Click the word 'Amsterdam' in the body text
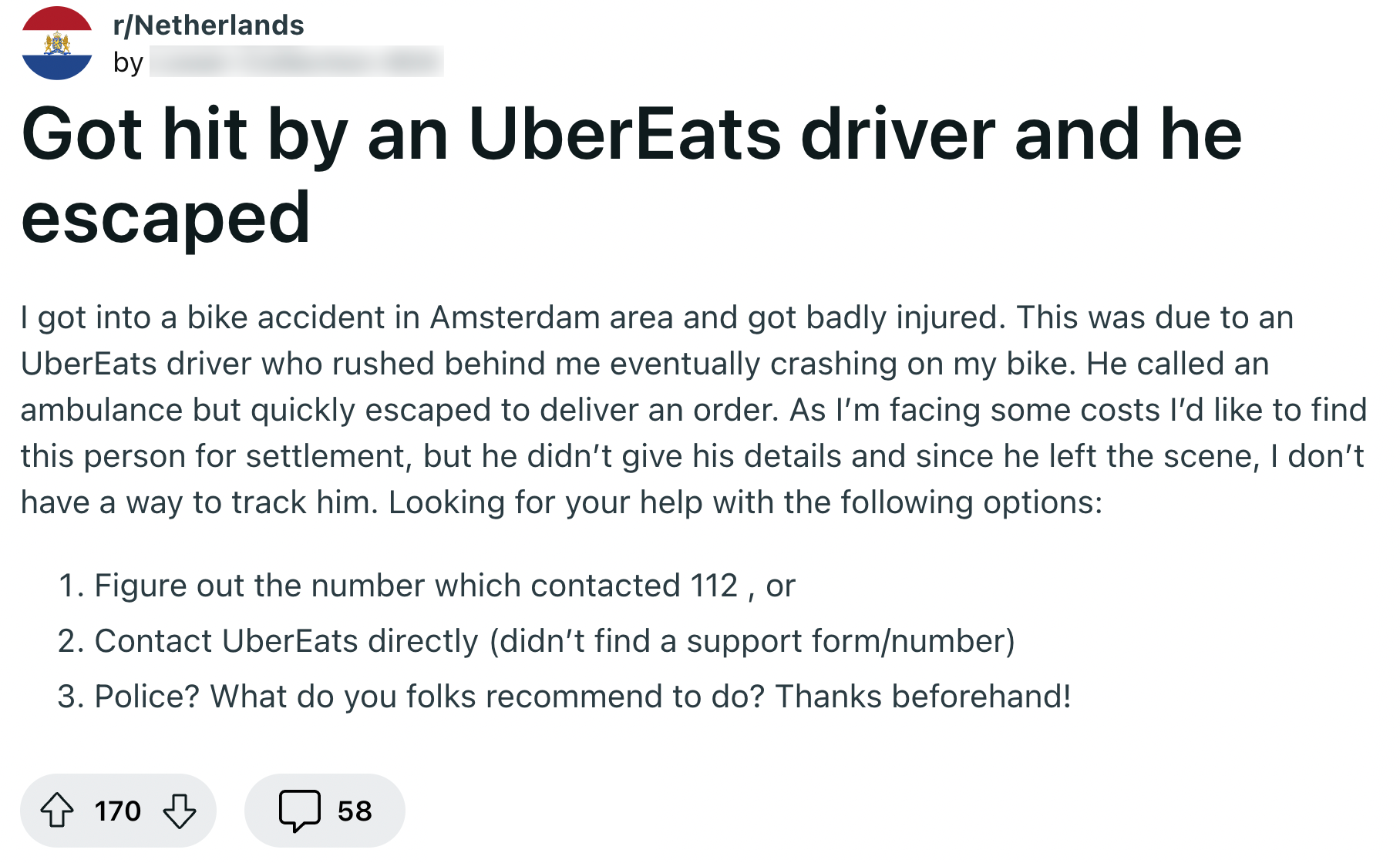The height and width of the screenshot is (863, 1400). coord(517,316)
